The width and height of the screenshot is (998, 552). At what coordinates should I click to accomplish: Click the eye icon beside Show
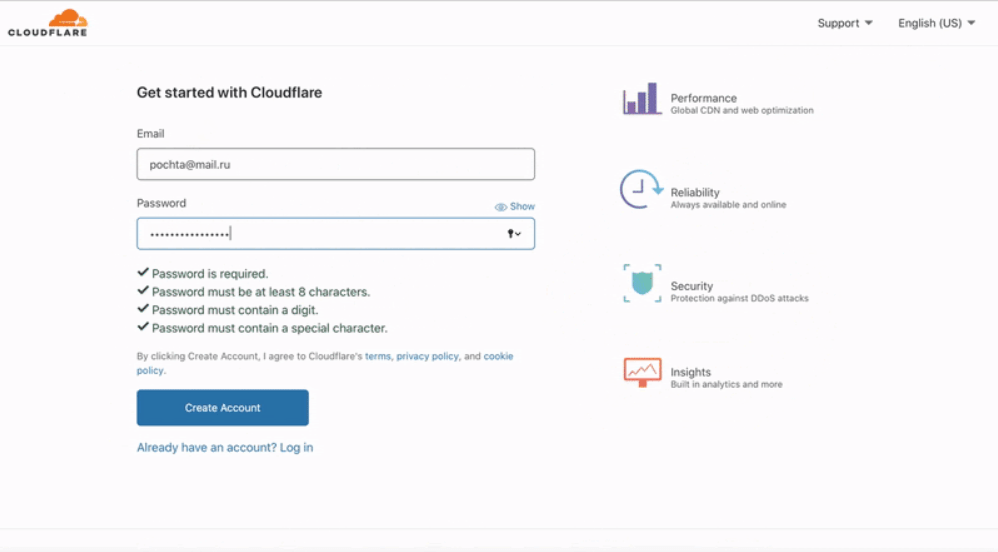501,207
